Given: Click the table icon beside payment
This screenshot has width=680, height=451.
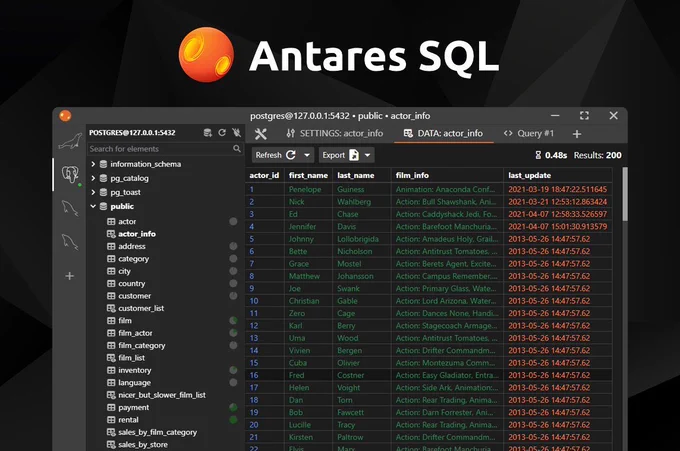Looking at the screenshot, I should tap(111, 408).
